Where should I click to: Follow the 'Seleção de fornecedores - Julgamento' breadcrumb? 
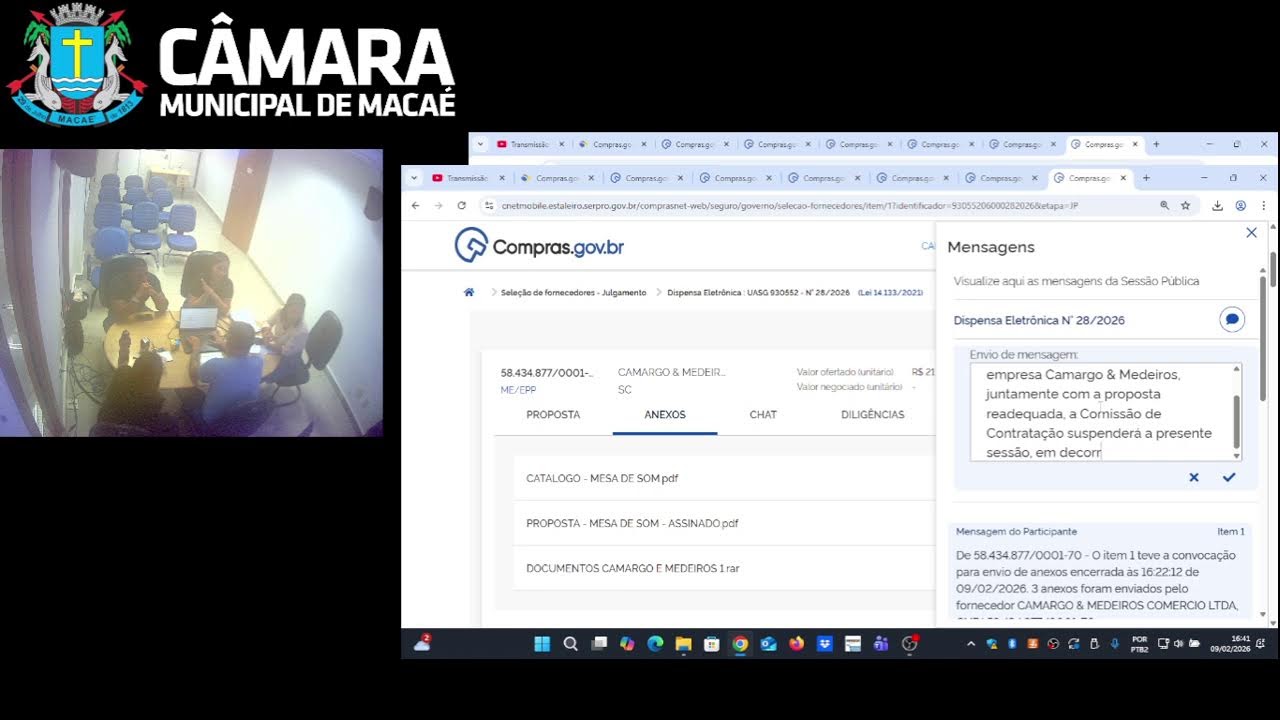(x=573, y=293)
